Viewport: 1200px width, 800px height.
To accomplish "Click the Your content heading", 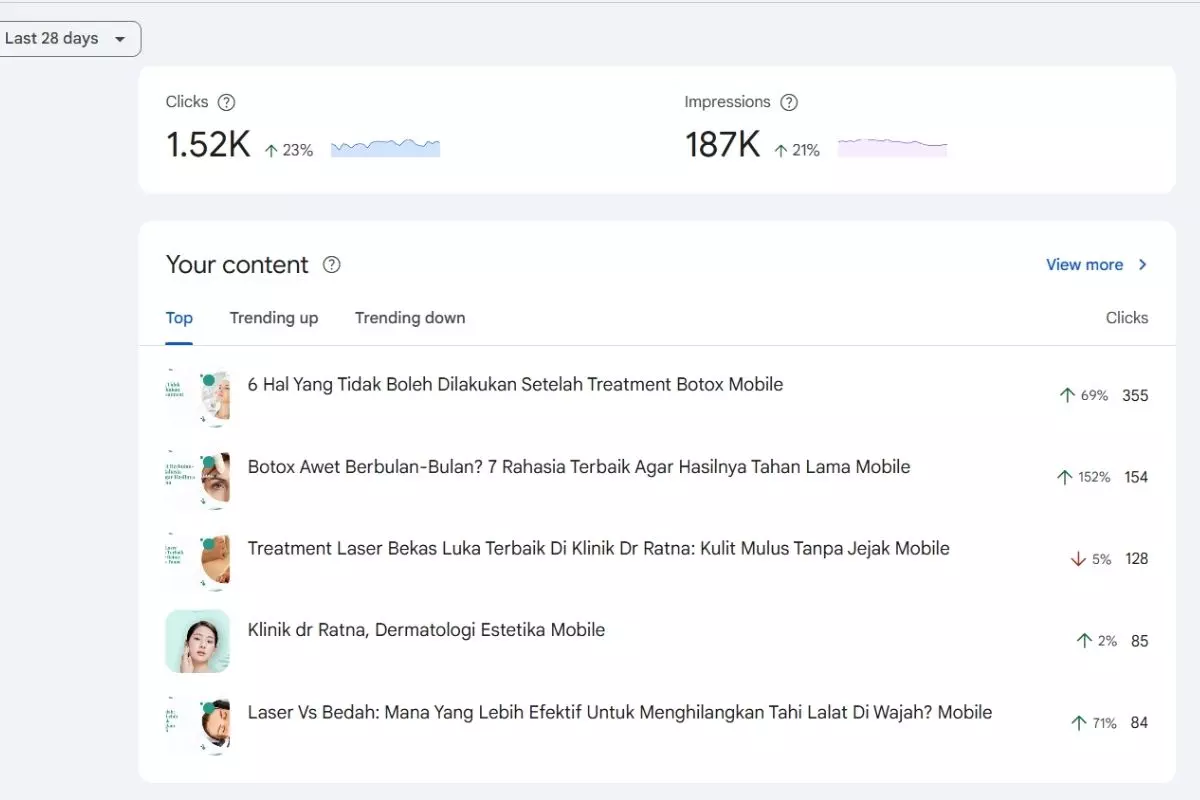I will click(237, 265).
